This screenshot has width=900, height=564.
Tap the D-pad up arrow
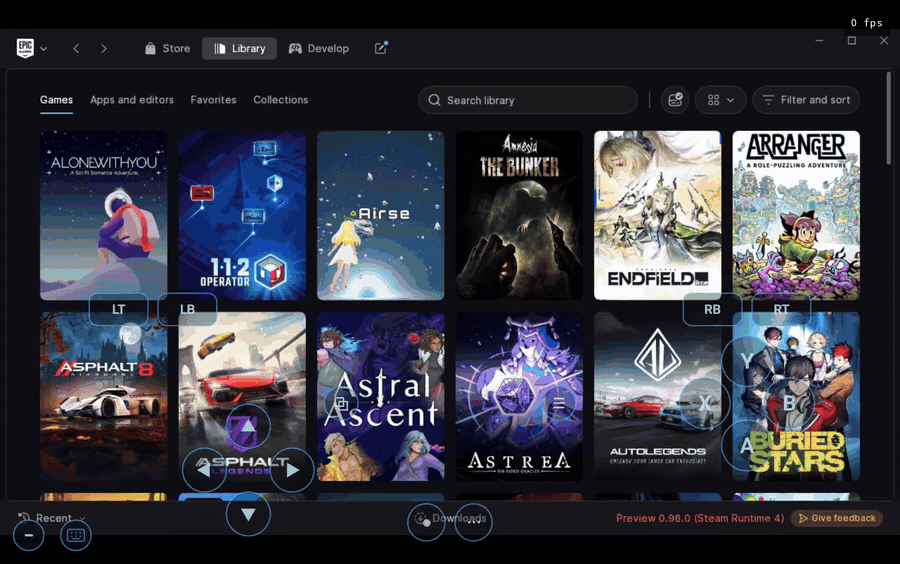[x=248, y=426]
